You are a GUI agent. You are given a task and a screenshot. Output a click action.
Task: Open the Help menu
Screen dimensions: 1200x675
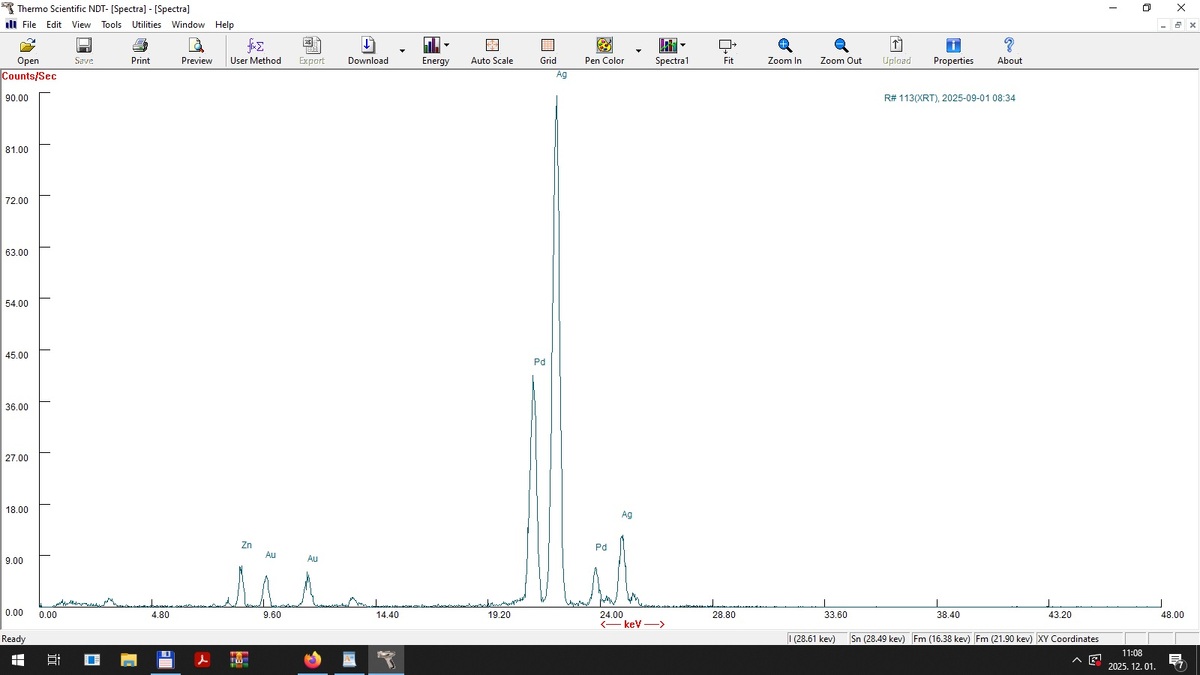(224, 24)
